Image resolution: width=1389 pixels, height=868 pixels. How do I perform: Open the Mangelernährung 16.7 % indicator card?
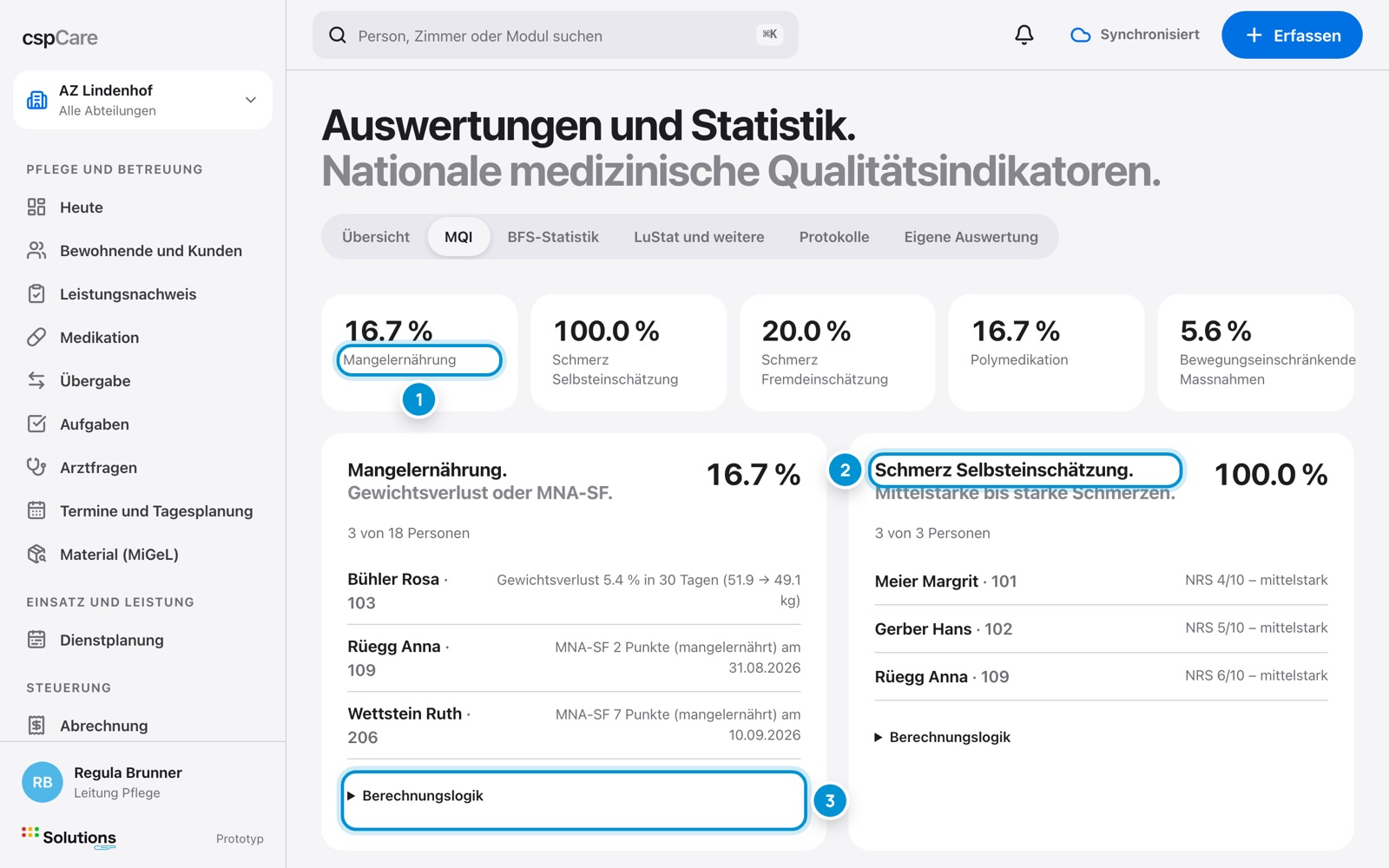(419, 352)
